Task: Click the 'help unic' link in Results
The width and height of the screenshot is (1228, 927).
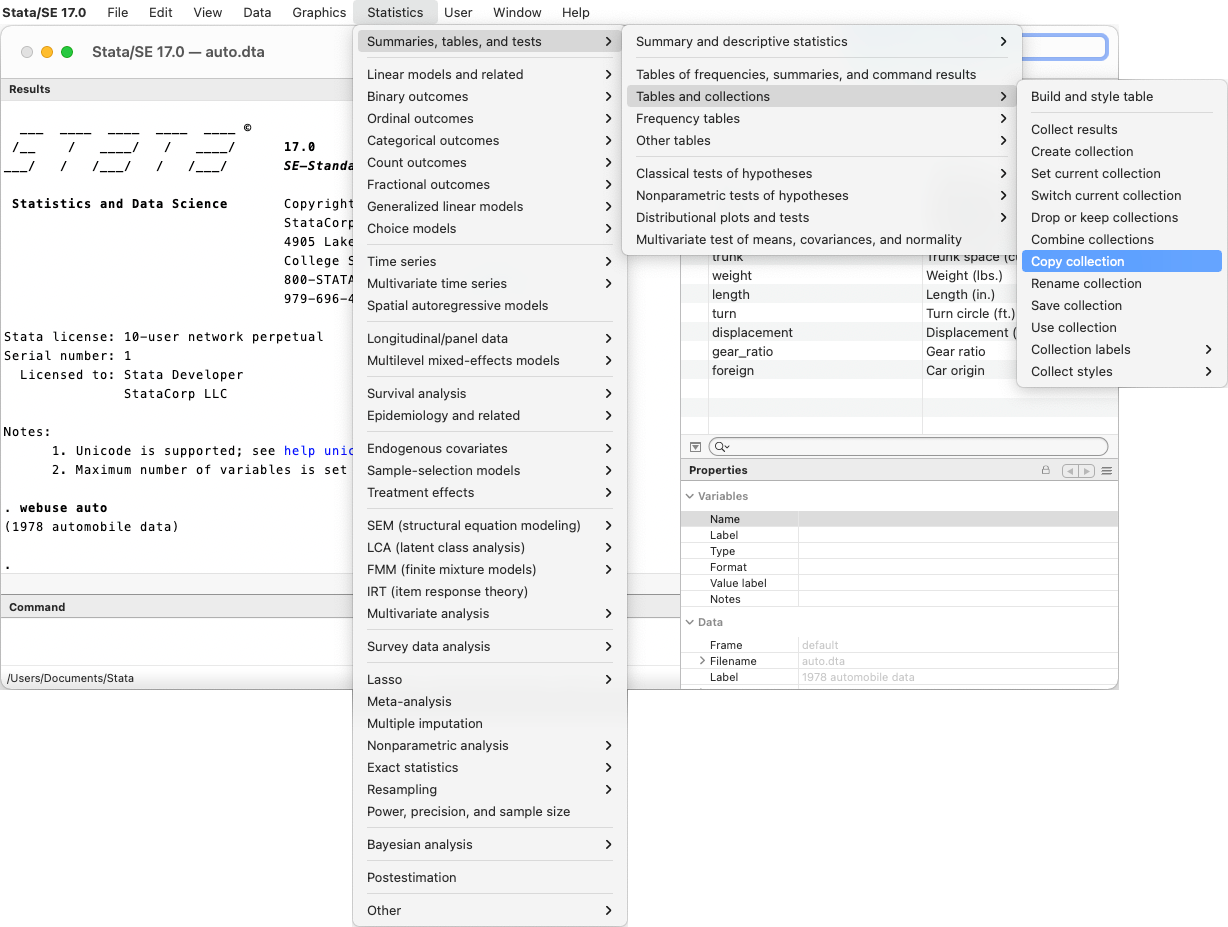Action: pos(319,451)
